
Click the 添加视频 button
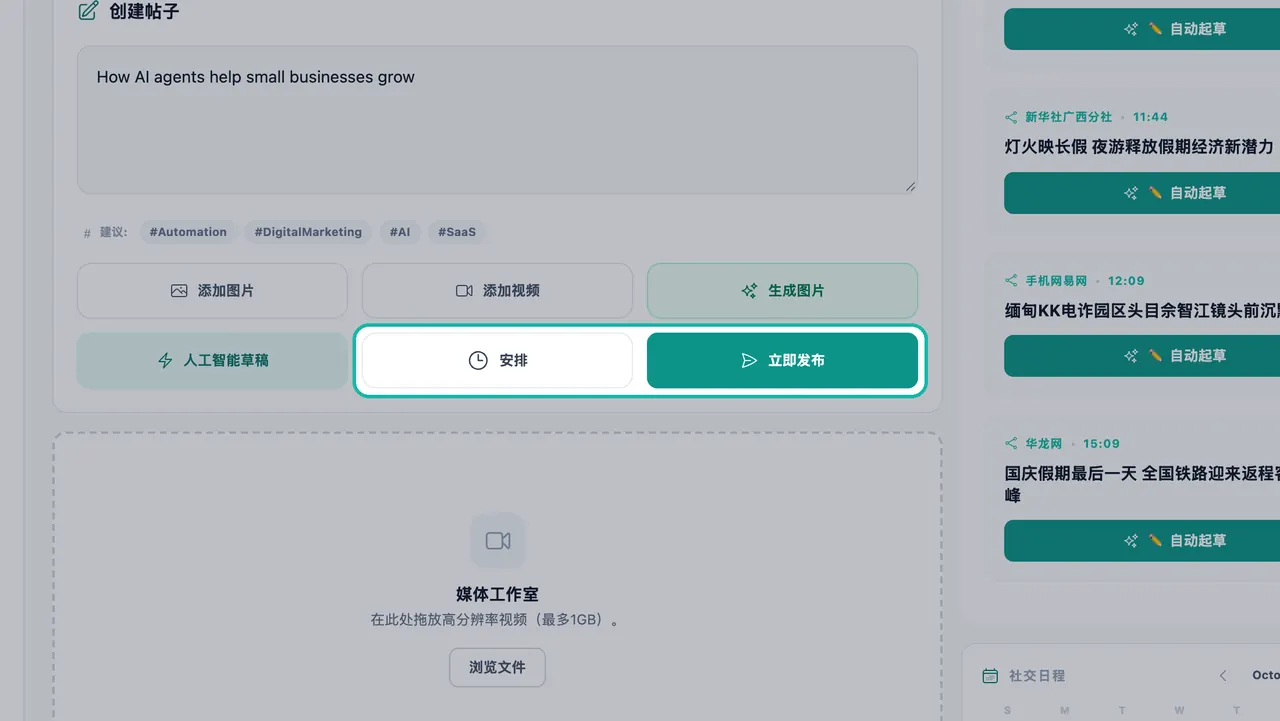497,291
